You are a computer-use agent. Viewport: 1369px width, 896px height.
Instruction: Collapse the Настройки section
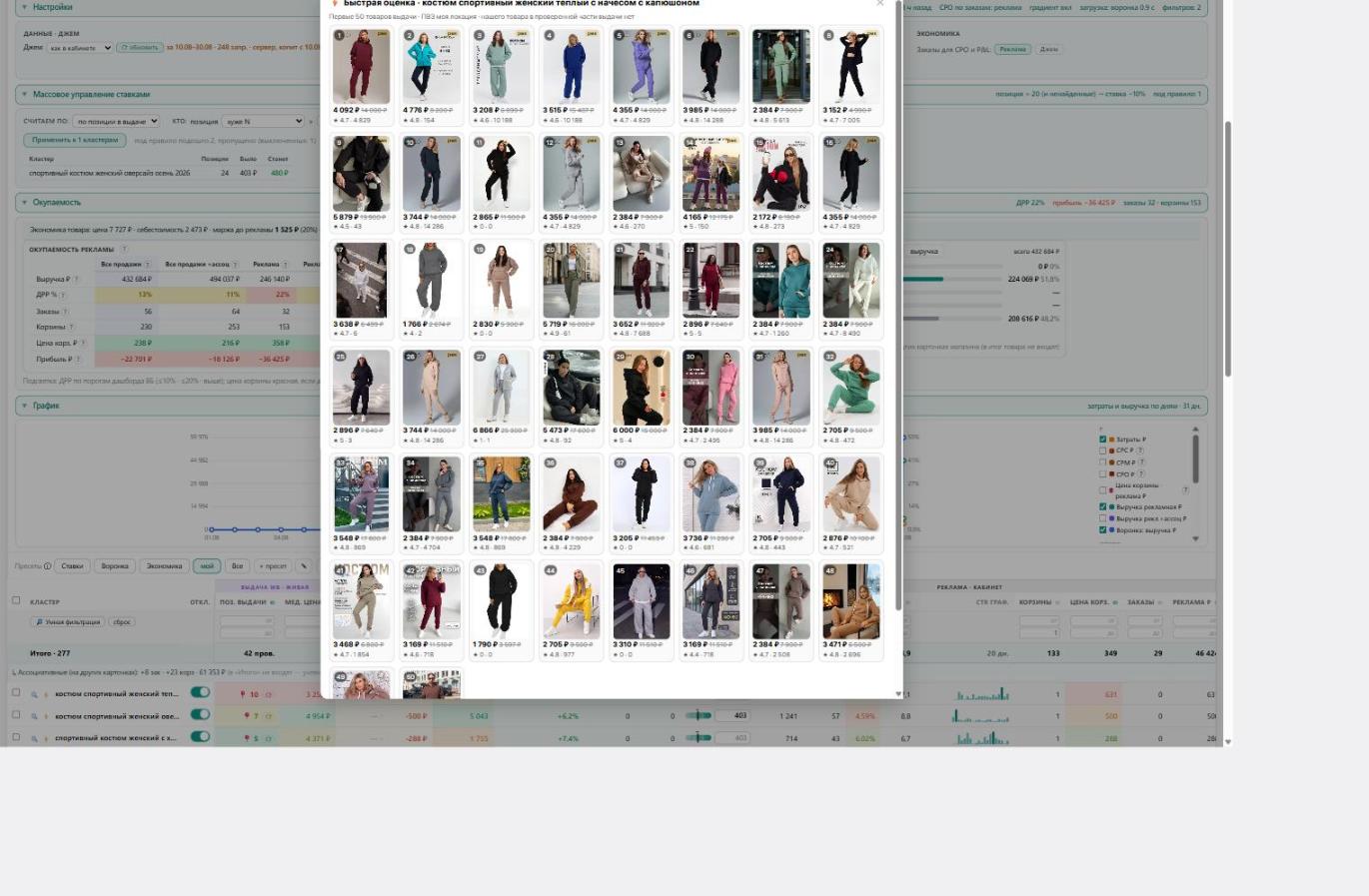coord(24,7)
